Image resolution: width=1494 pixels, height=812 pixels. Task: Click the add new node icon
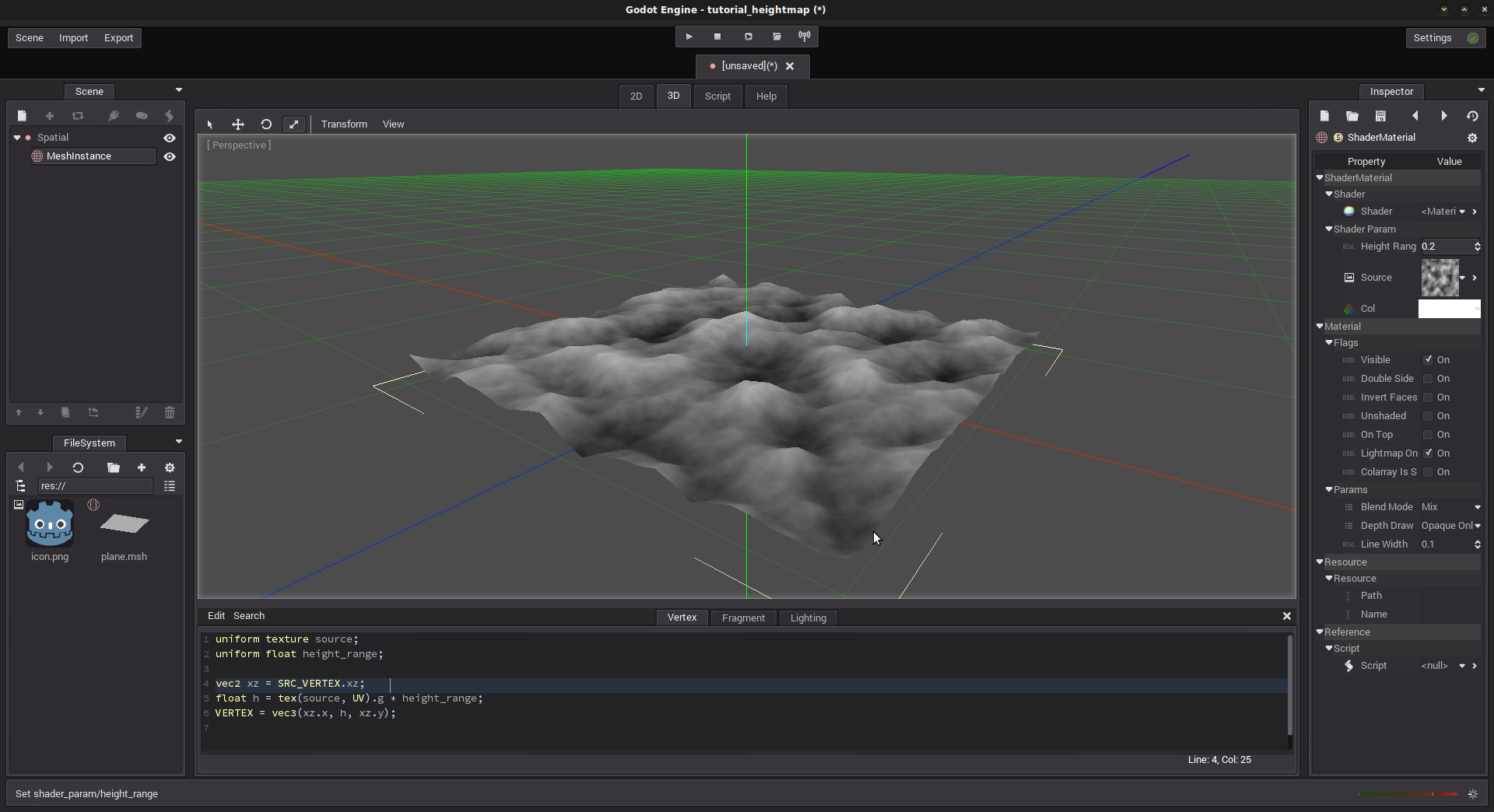click(50, 116)
